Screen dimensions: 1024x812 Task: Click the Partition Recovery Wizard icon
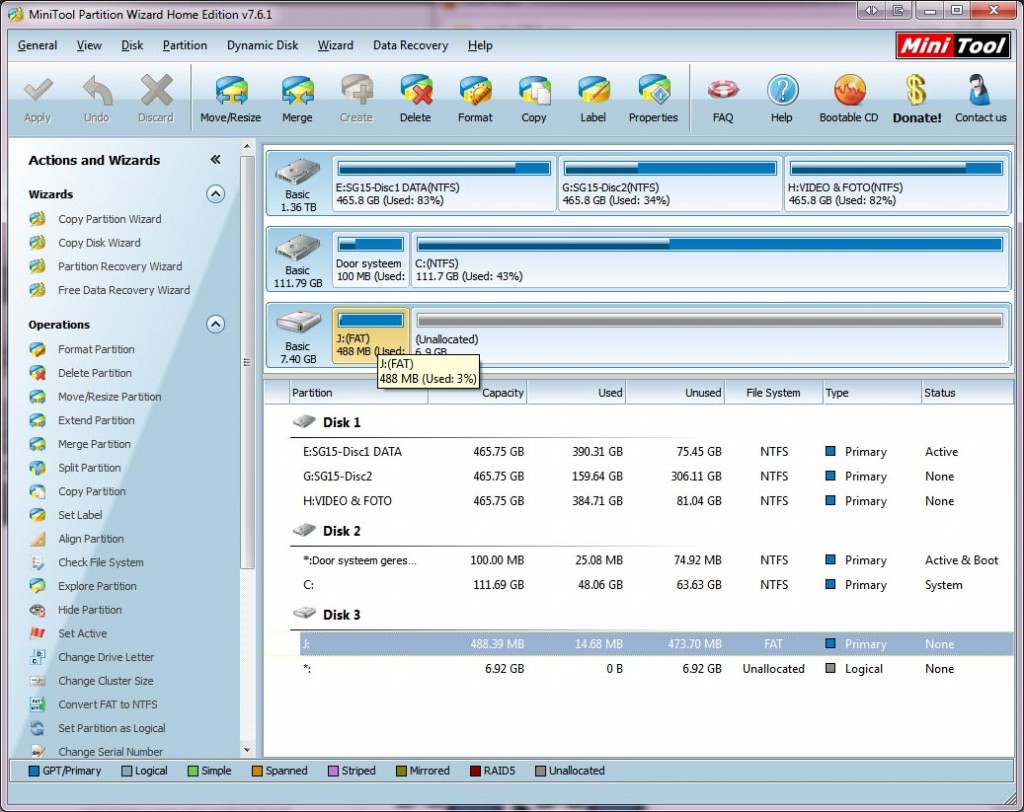pos(38,266)
